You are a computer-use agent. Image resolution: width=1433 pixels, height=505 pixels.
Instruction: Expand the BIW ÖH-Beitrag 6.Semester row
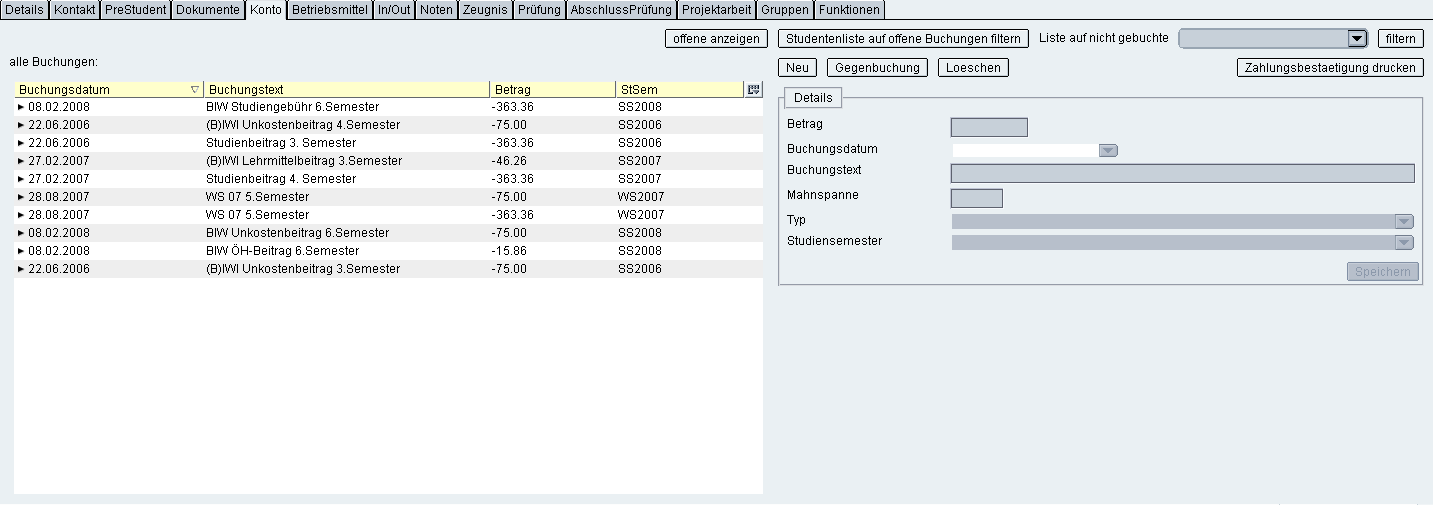(x=21, y=251)
